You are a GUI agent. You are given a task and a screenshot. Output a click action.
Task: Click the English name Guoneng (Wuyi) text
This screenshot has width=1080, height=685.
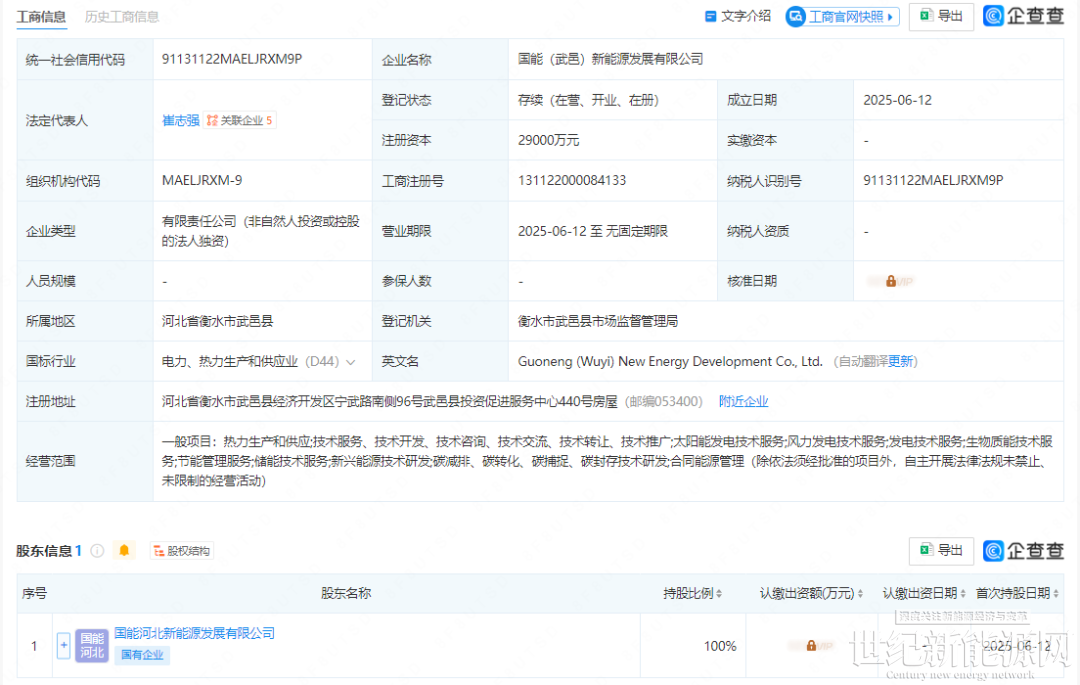click(x=670, y=361)
